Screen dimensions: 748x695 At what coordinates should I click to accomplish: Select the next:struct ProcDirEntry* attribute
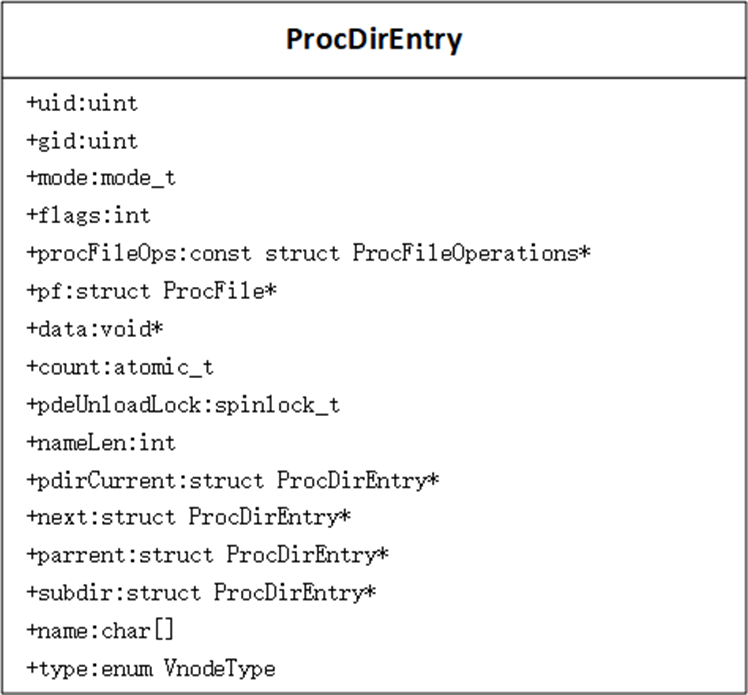[x=189, y=518]
